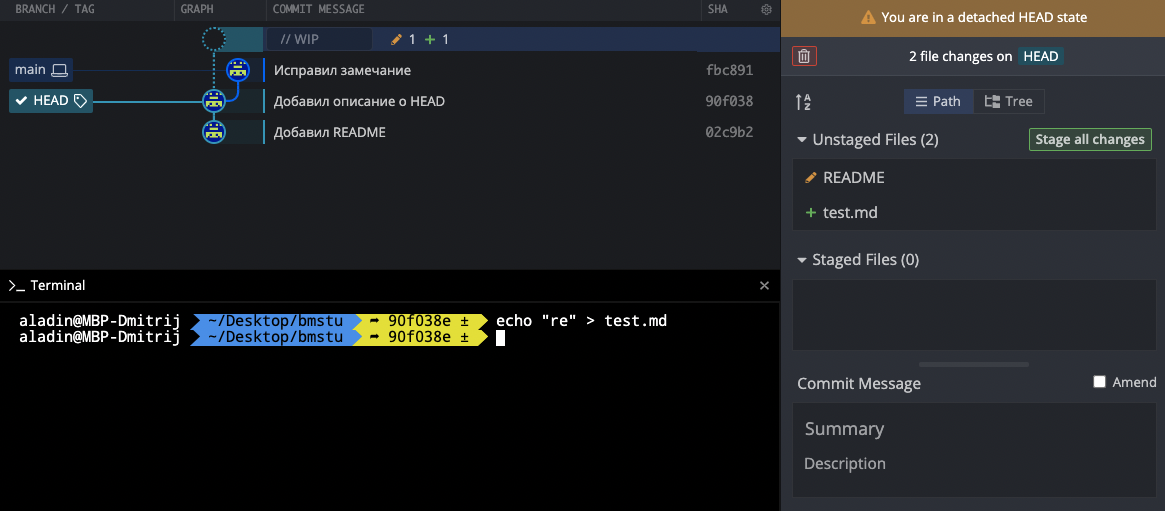Click the resize handle above Commit Message
1165x511 pixels.
[973, 365]
